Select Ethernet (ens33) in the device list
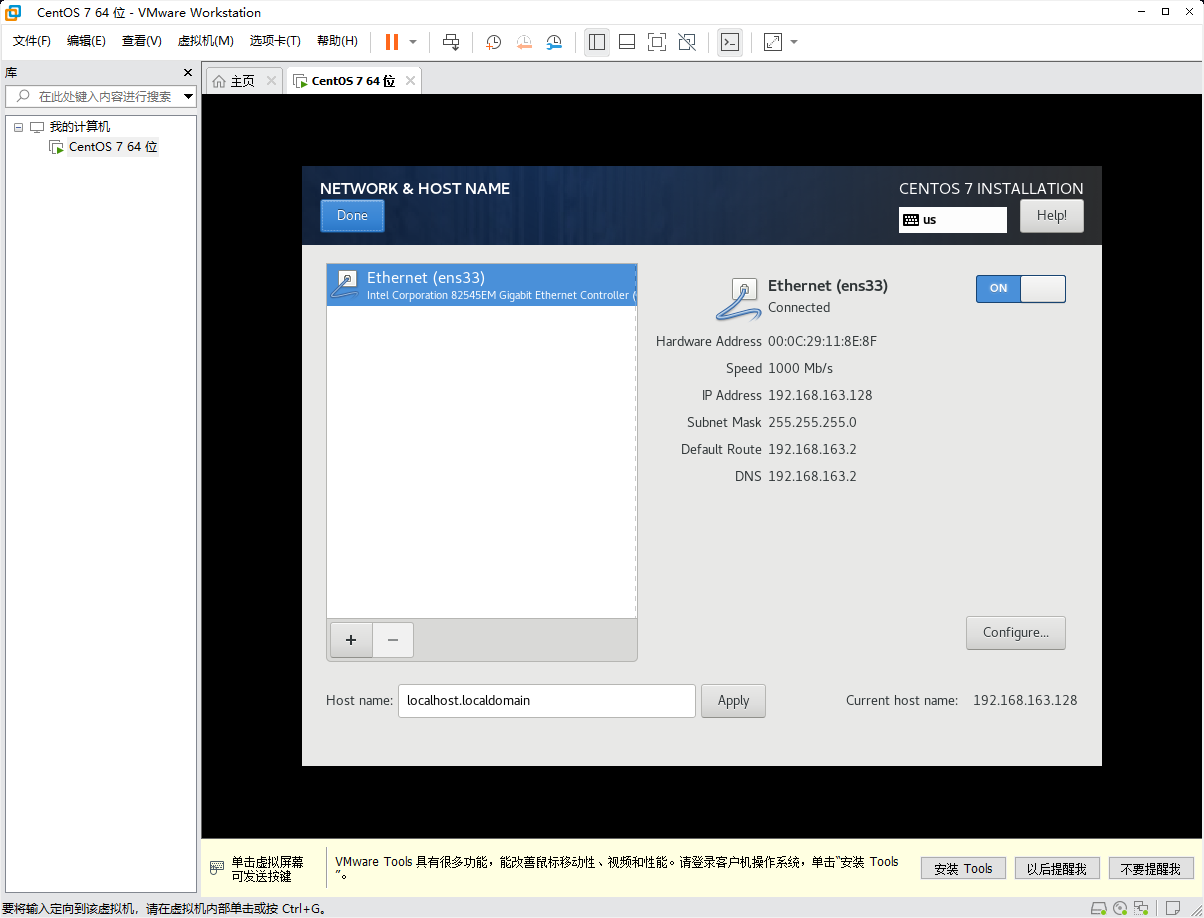Viewport: 1204px width, 918px height. (x=482, y=285)
